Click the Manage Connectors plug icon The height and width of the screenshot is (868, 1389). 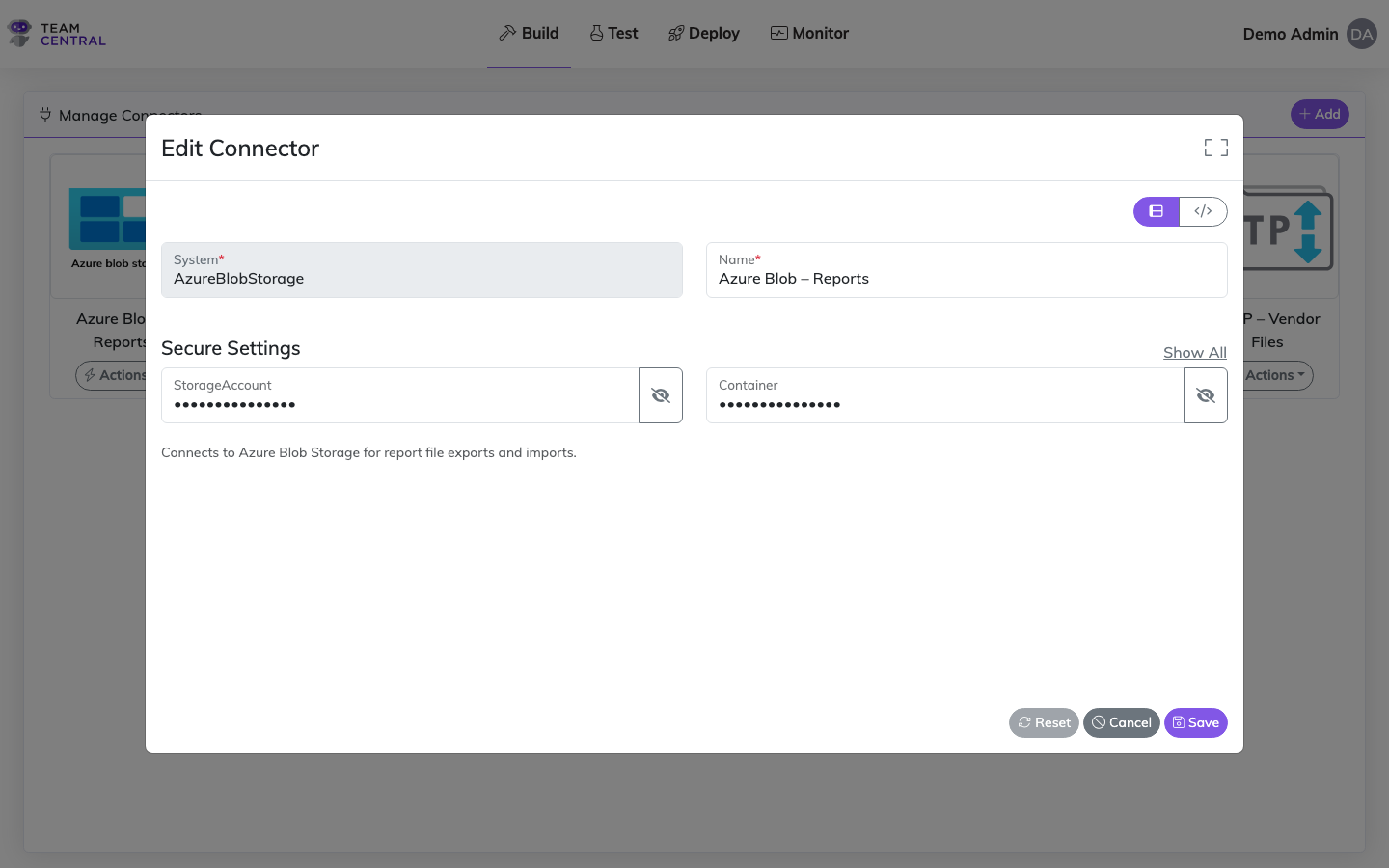45,114
